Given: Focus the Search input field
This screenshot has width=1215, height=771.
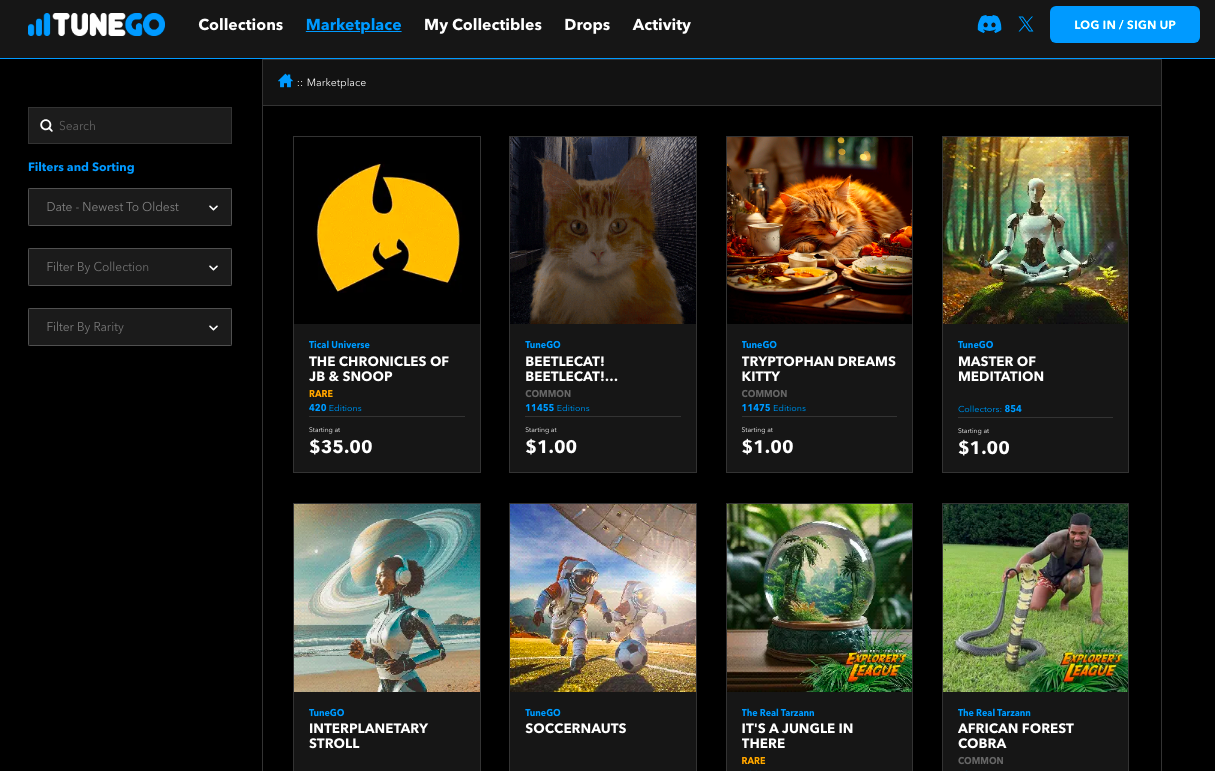Looking at the screenshot, I should [x=130, y=125].
